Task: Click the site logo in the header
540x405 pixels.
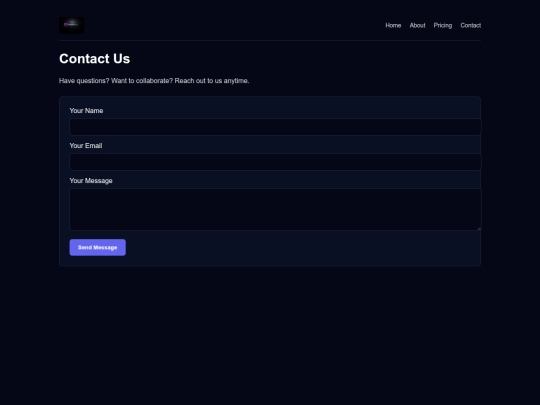Action: (72, 25)
